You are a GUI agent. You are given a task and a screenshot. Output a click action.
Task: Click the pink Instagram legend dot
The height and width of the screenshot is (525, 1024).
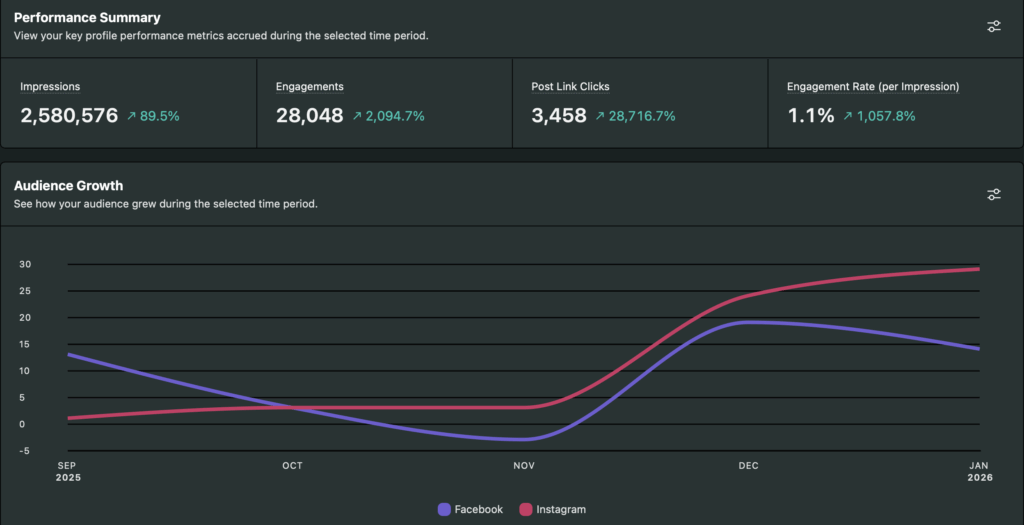click(525, 509)
